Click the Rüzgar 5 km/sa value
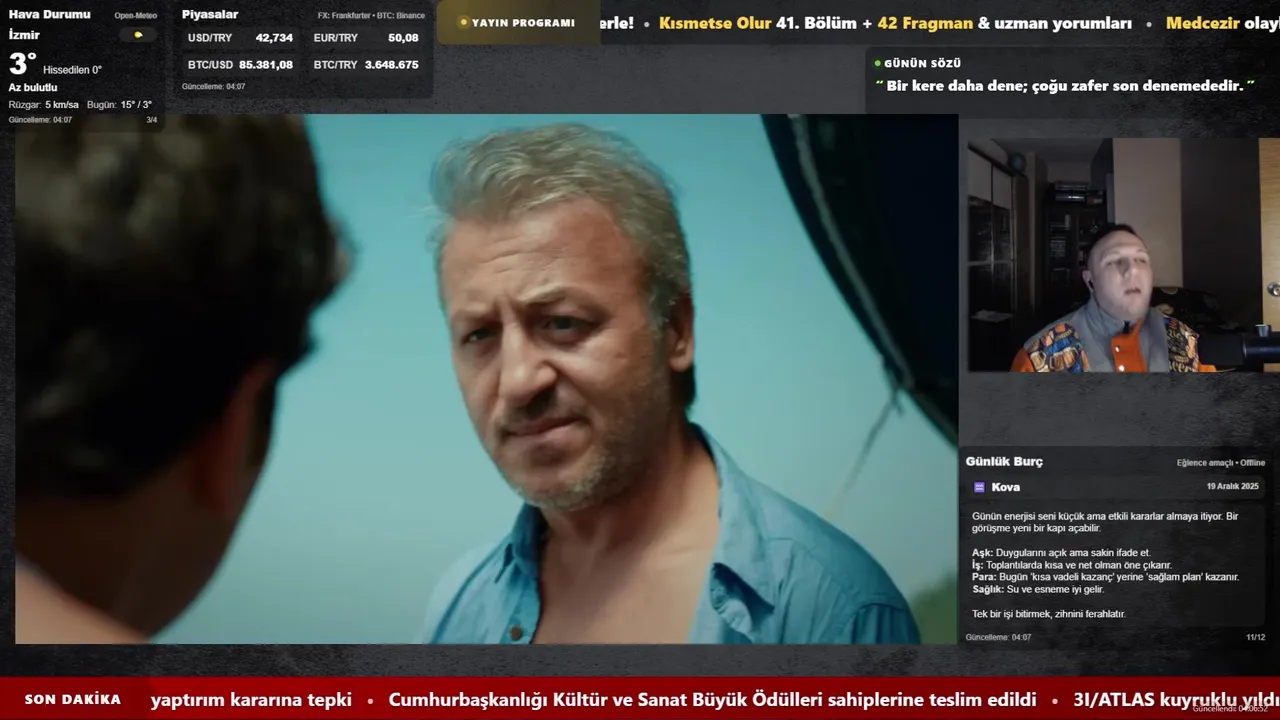This screenshot has width=1280, height=720. tap(44, 105)
